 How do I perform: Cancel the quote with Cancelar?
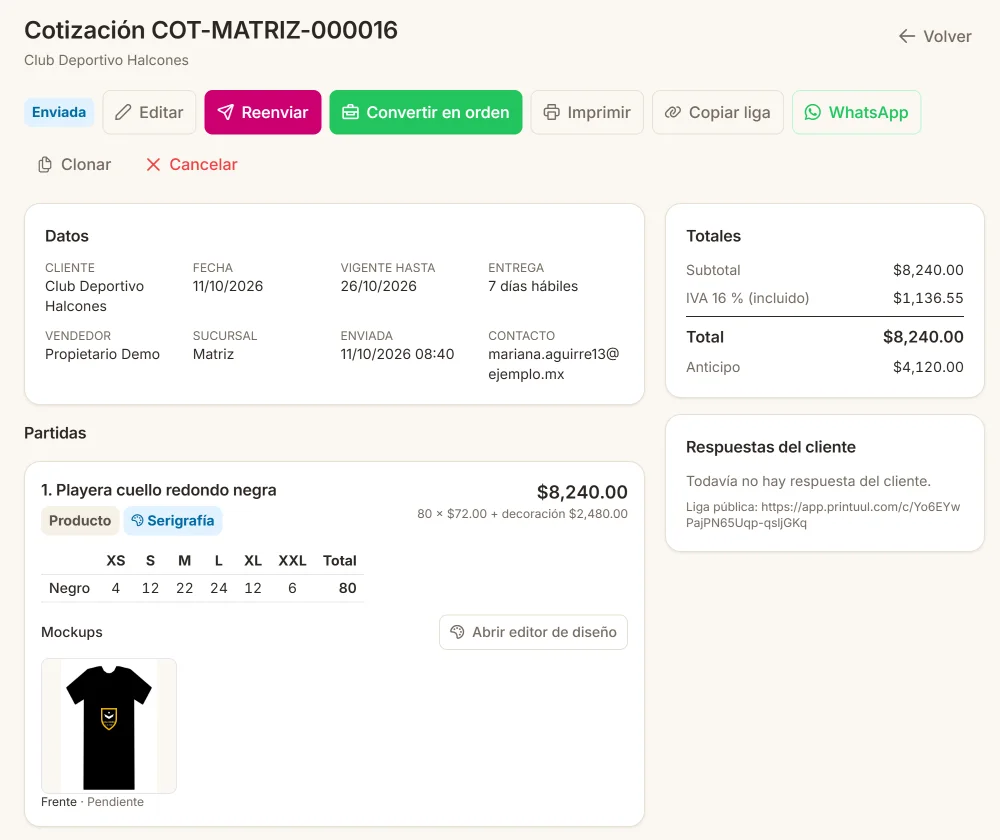tap(192, 165)
